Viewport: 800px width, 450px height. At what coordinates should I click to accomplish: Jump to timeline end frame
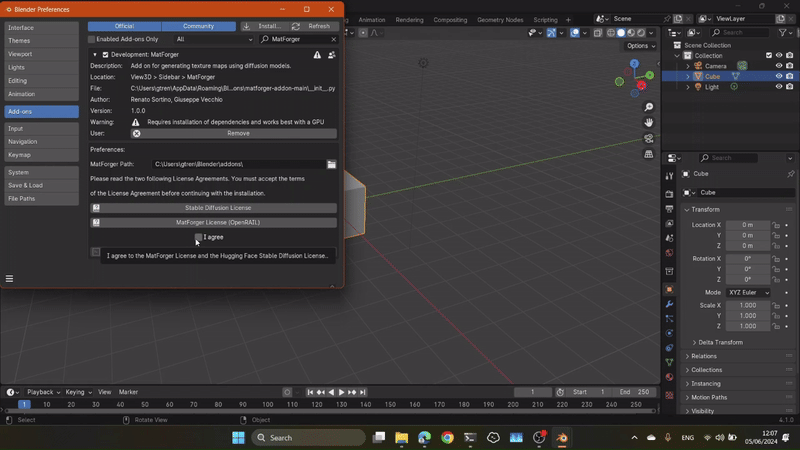pyautogui.click(x=363, y=392)
